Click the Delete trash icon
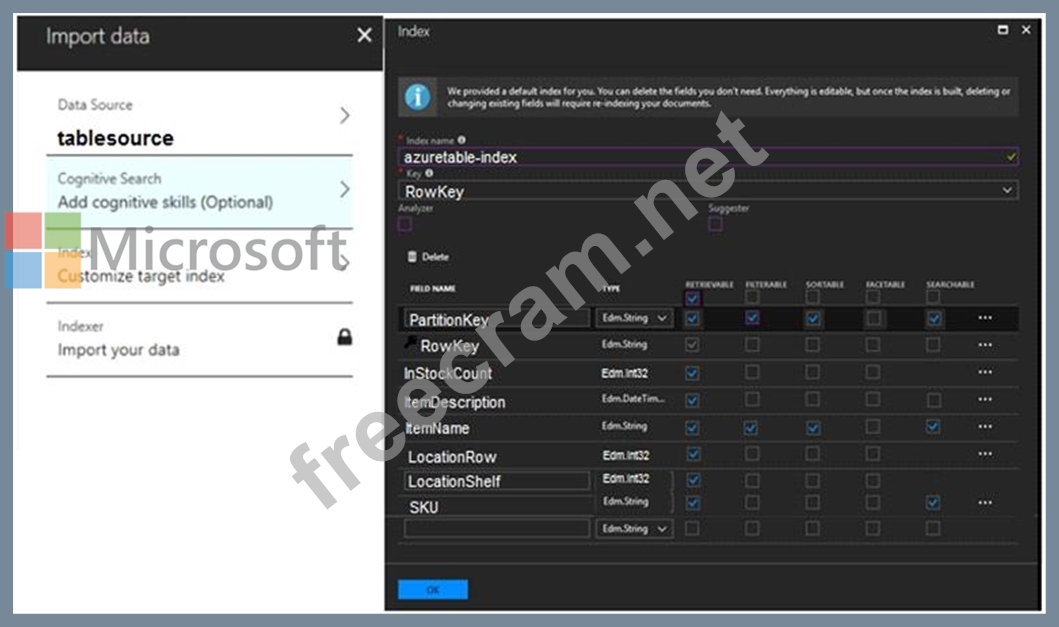Viewport: 1059px width, 627px height. pyautogui.click(x=411, y=257)
